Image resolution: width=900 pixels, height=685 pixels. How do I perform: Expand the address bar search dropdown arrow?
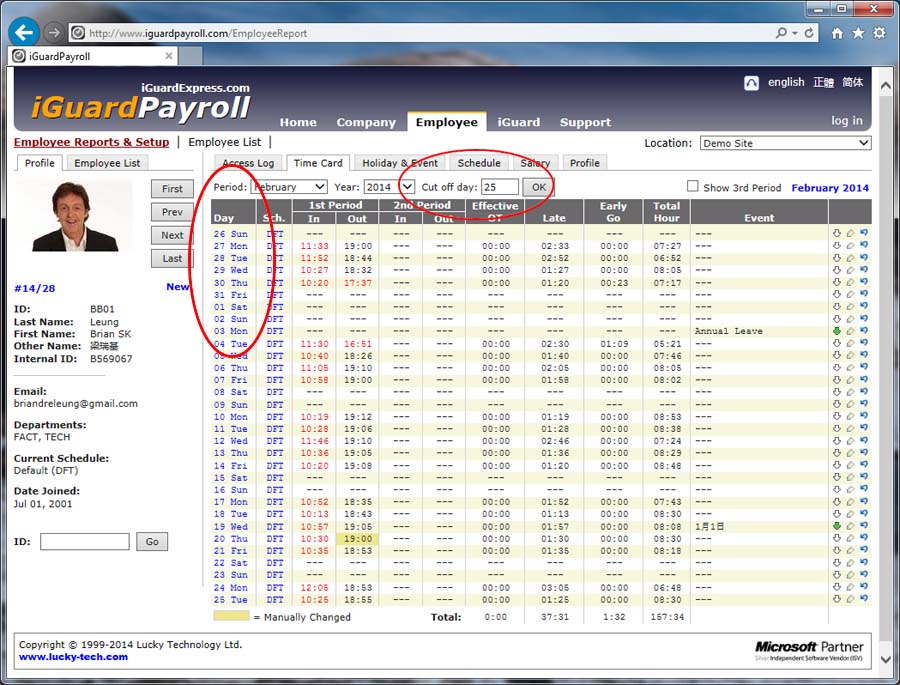point(795,33)
